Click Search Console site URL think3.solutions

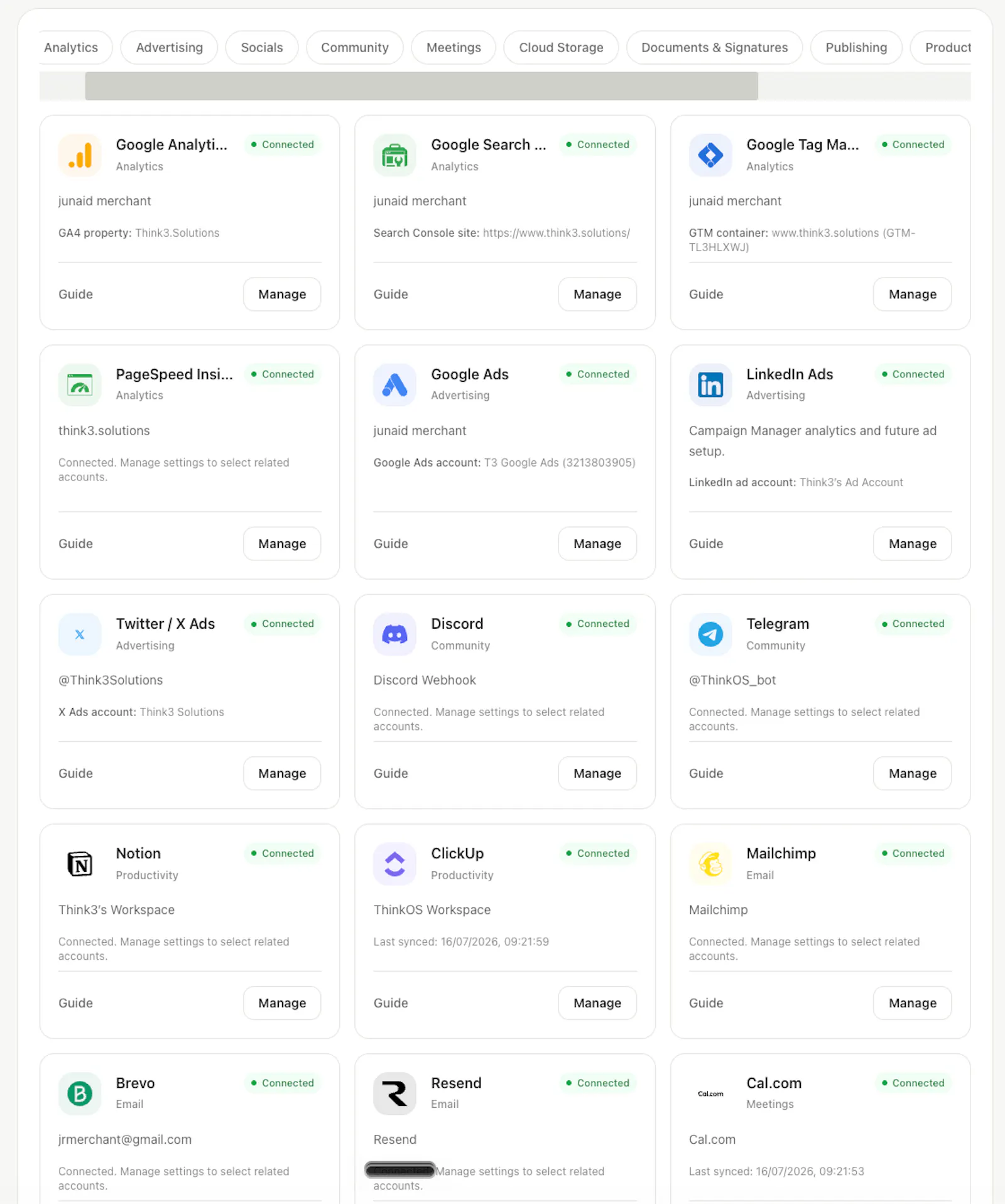click(x=556, y=233)
